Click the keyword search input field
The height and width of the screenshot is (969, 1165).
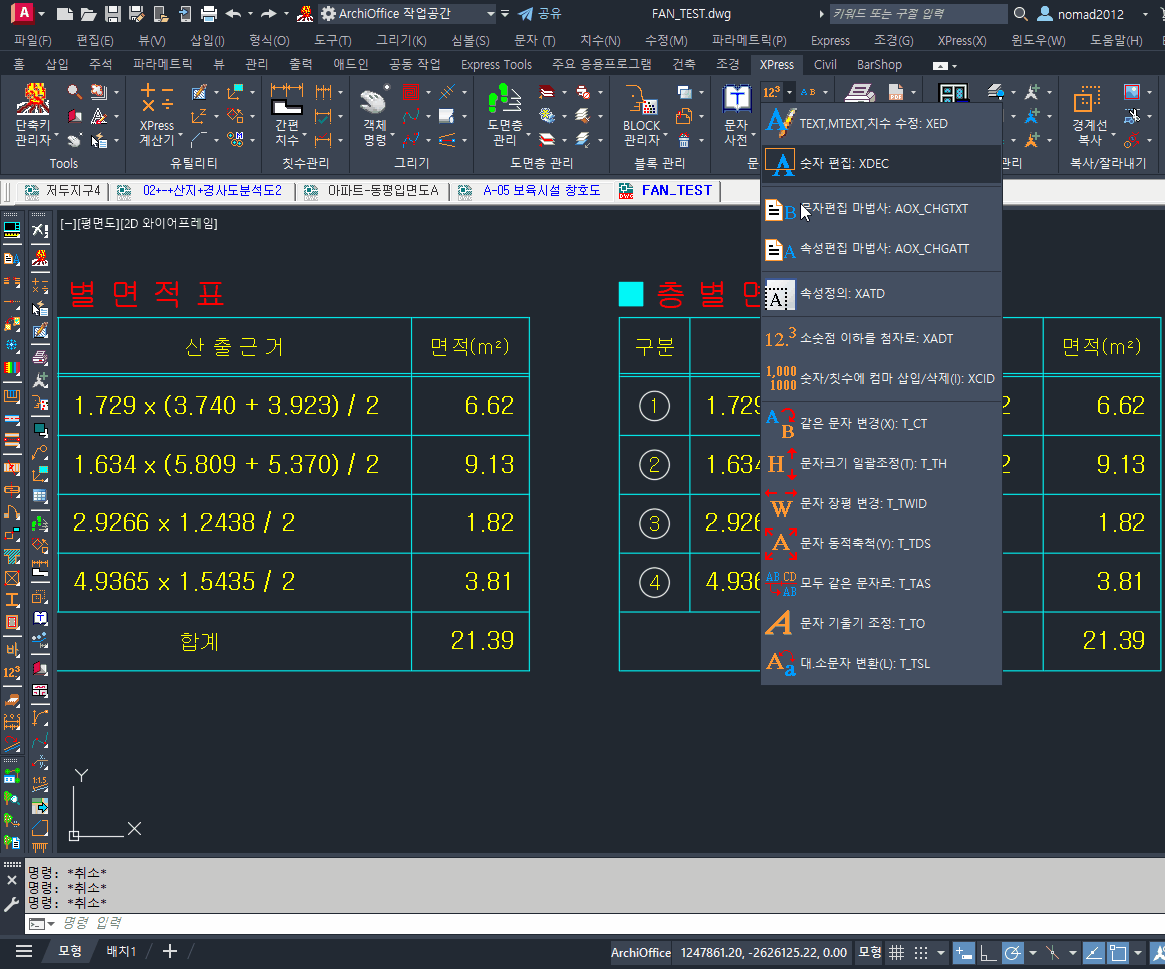point(918,13)
